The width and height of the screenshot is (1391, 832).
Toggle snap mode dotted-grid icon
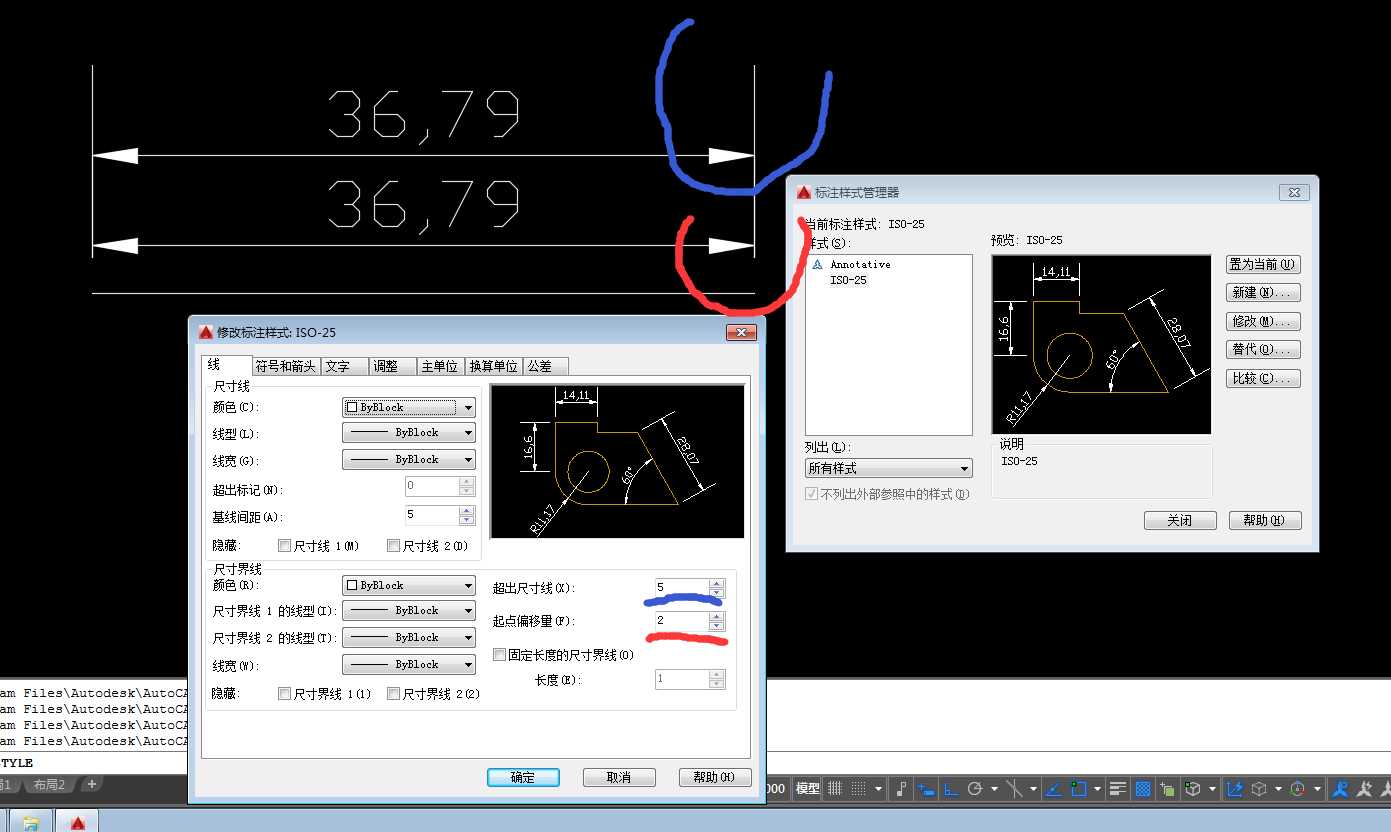[x=858, y=788]
